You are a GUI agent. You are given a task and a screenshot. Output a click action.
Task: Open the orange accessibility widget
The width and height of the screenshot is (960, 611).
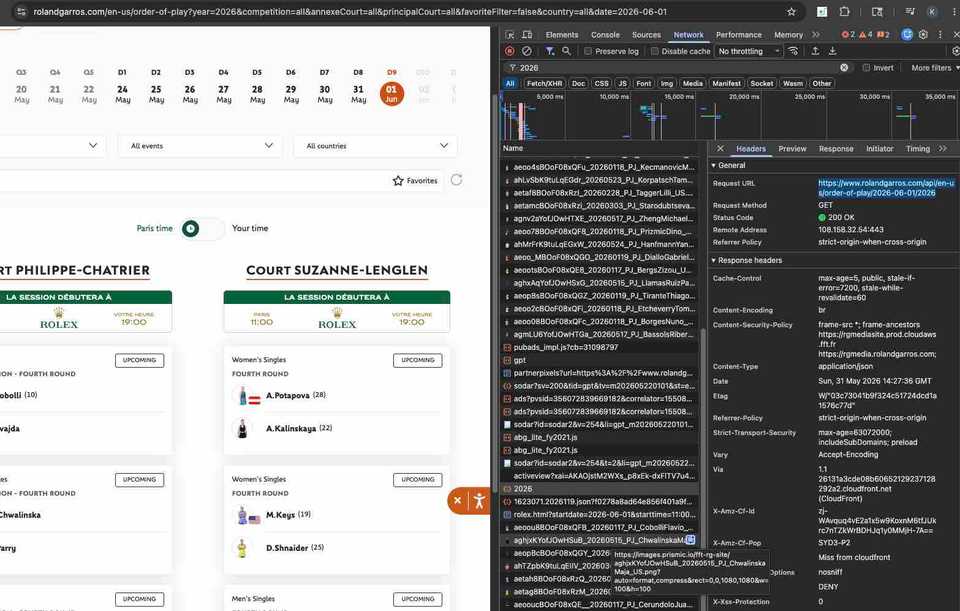479,501
